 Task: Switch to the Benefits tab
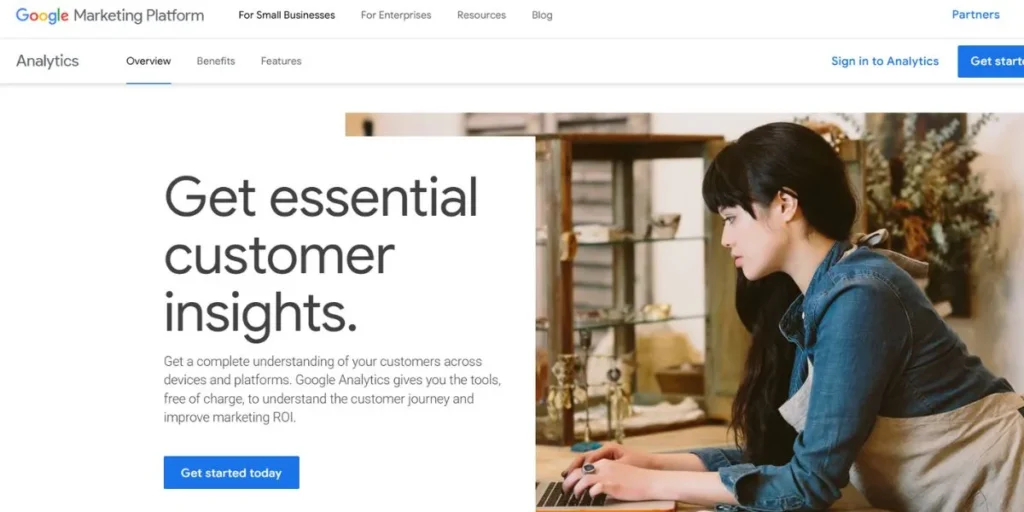(x=216, y=61)
